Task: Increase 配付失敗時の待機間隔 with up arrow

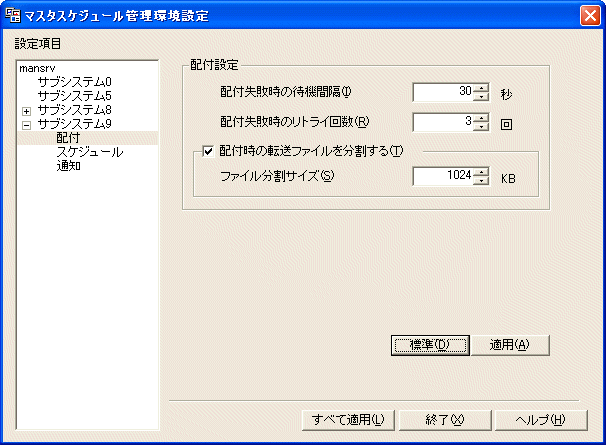Action: click(x=481, y=88)
